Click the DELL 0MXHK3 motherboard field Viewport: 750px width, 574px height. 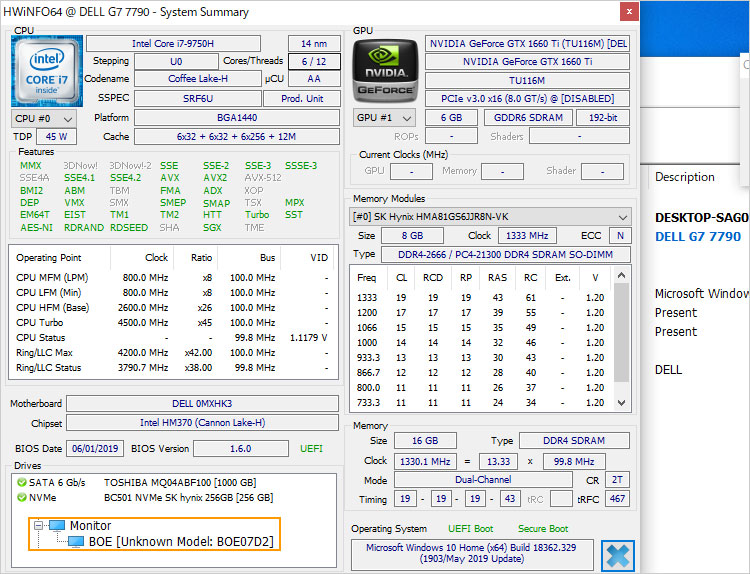(x=202, y=404)
